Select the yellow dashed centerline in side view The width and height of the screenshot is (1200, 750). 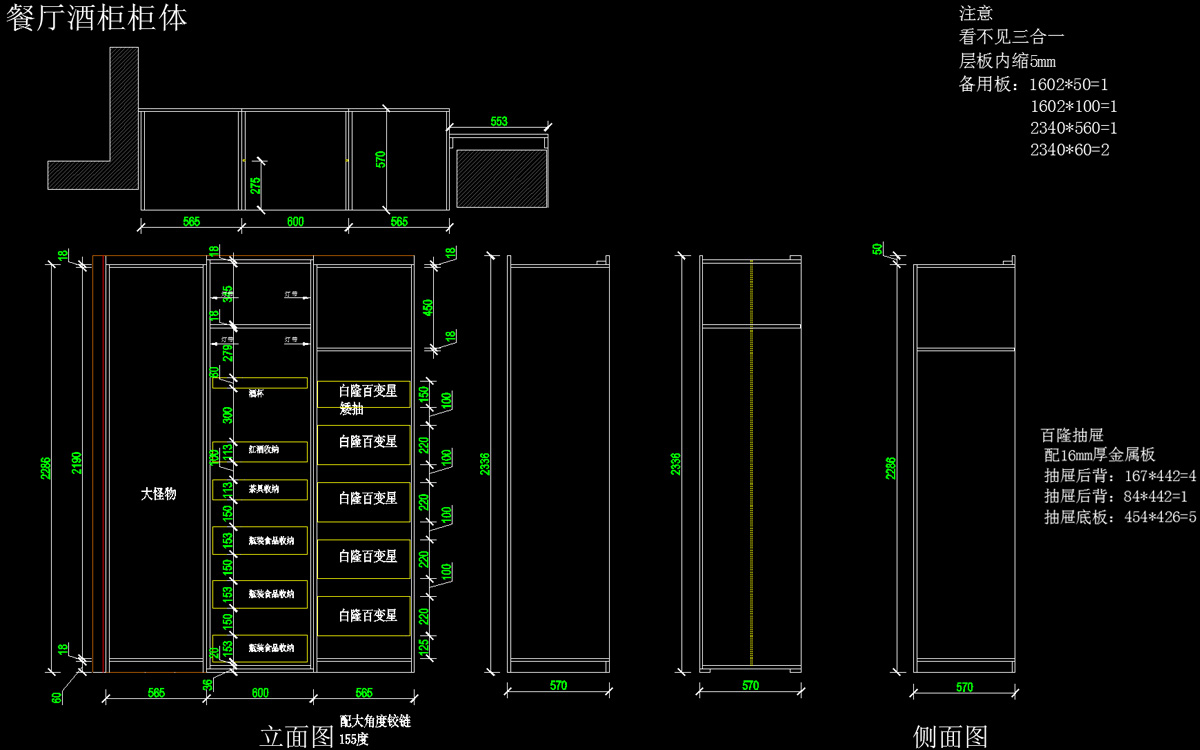click(751, 460)
